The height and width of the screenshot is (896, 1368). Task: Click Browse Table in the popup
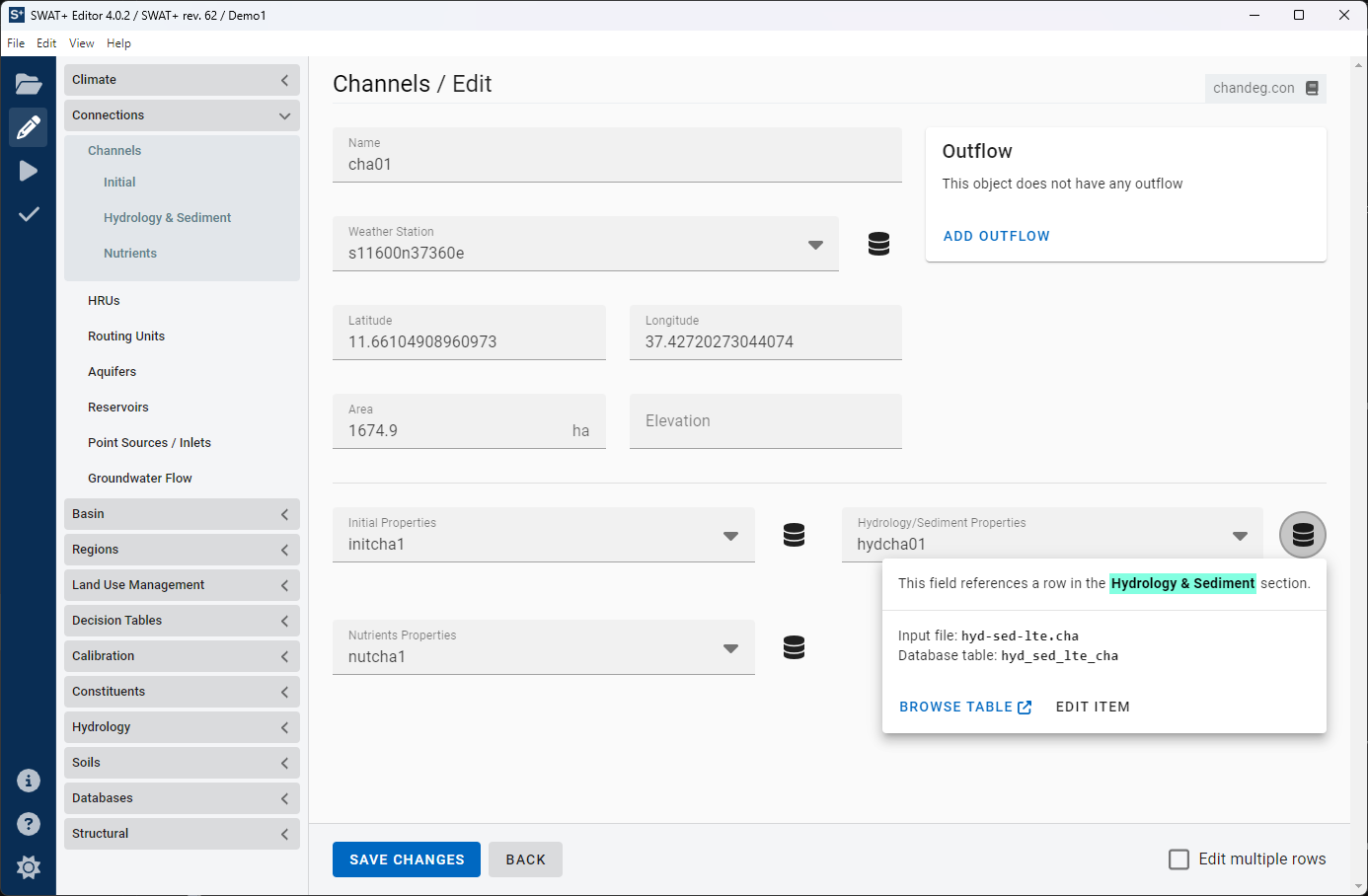click(965, 707)
